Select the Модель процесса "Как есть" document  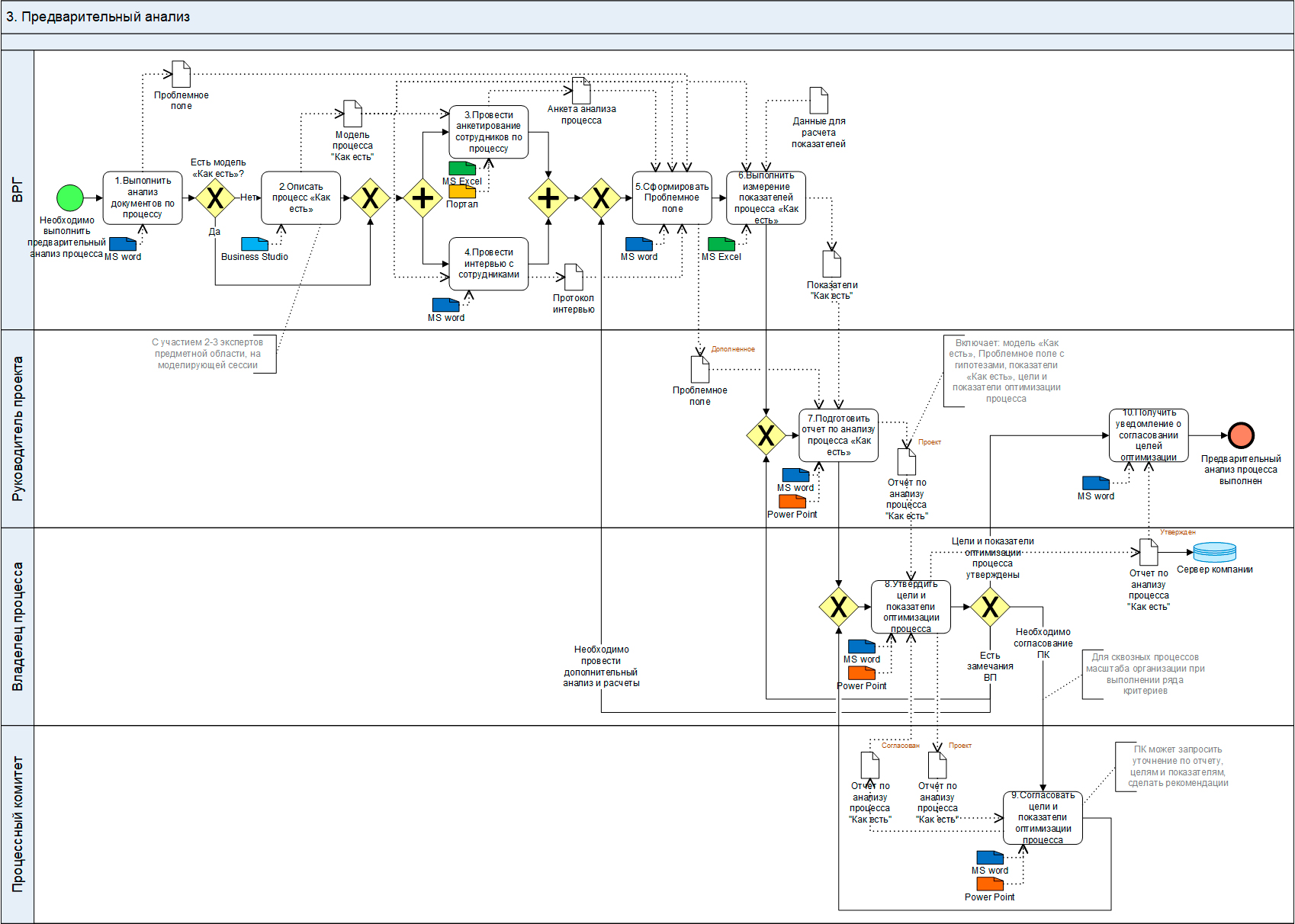tap(352, 114)
